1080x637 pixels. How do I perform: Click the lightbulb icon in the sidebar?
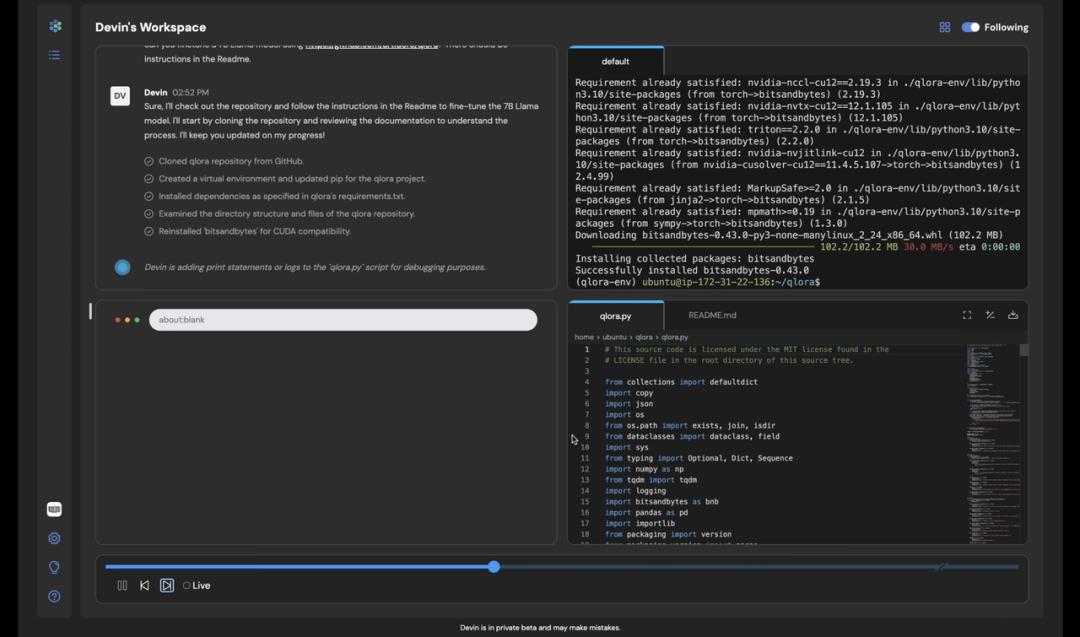pos(54,567)
